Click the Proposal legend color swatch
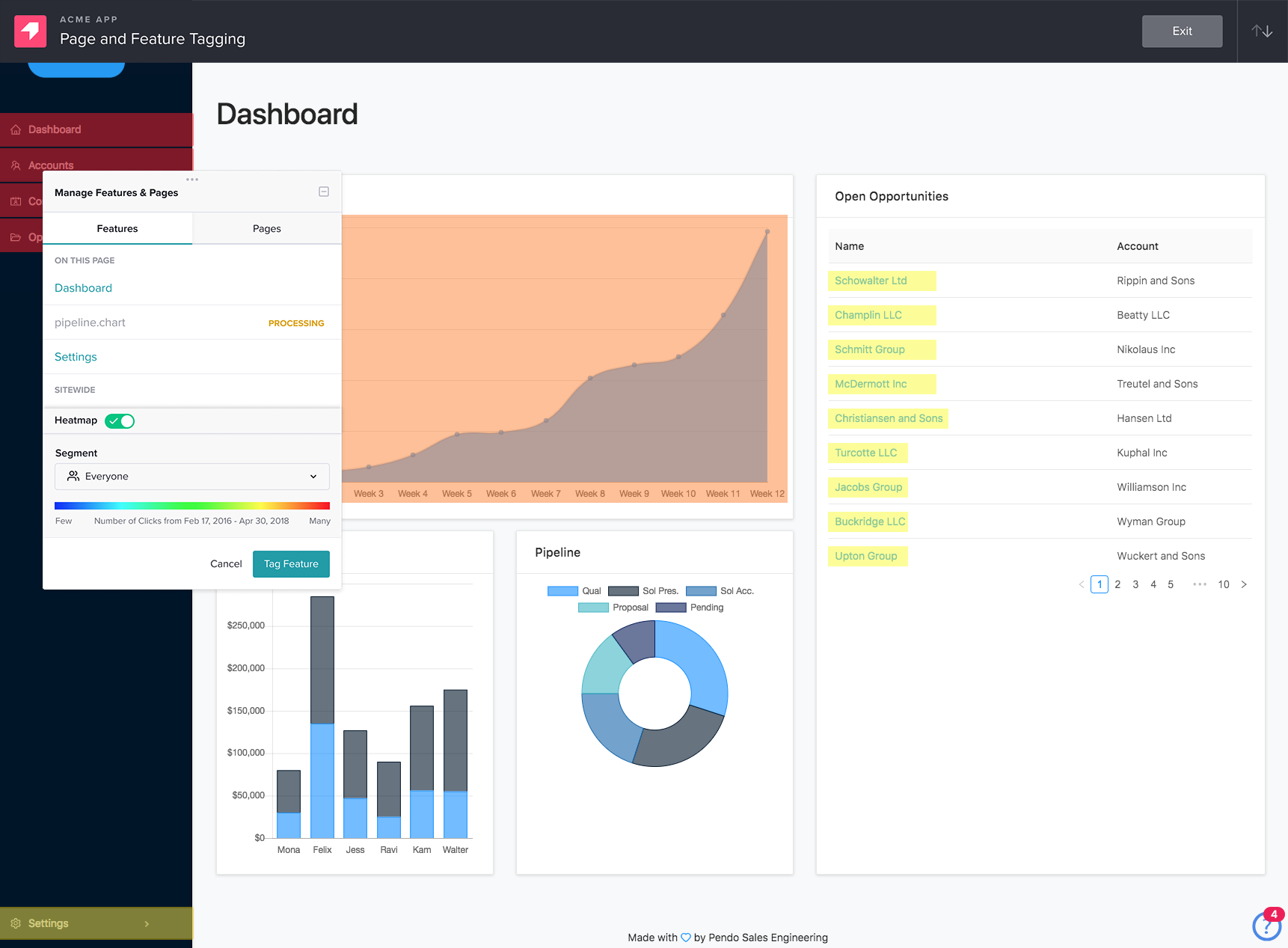This screenshot has height=948, width=1288. [x=593, y=608]
